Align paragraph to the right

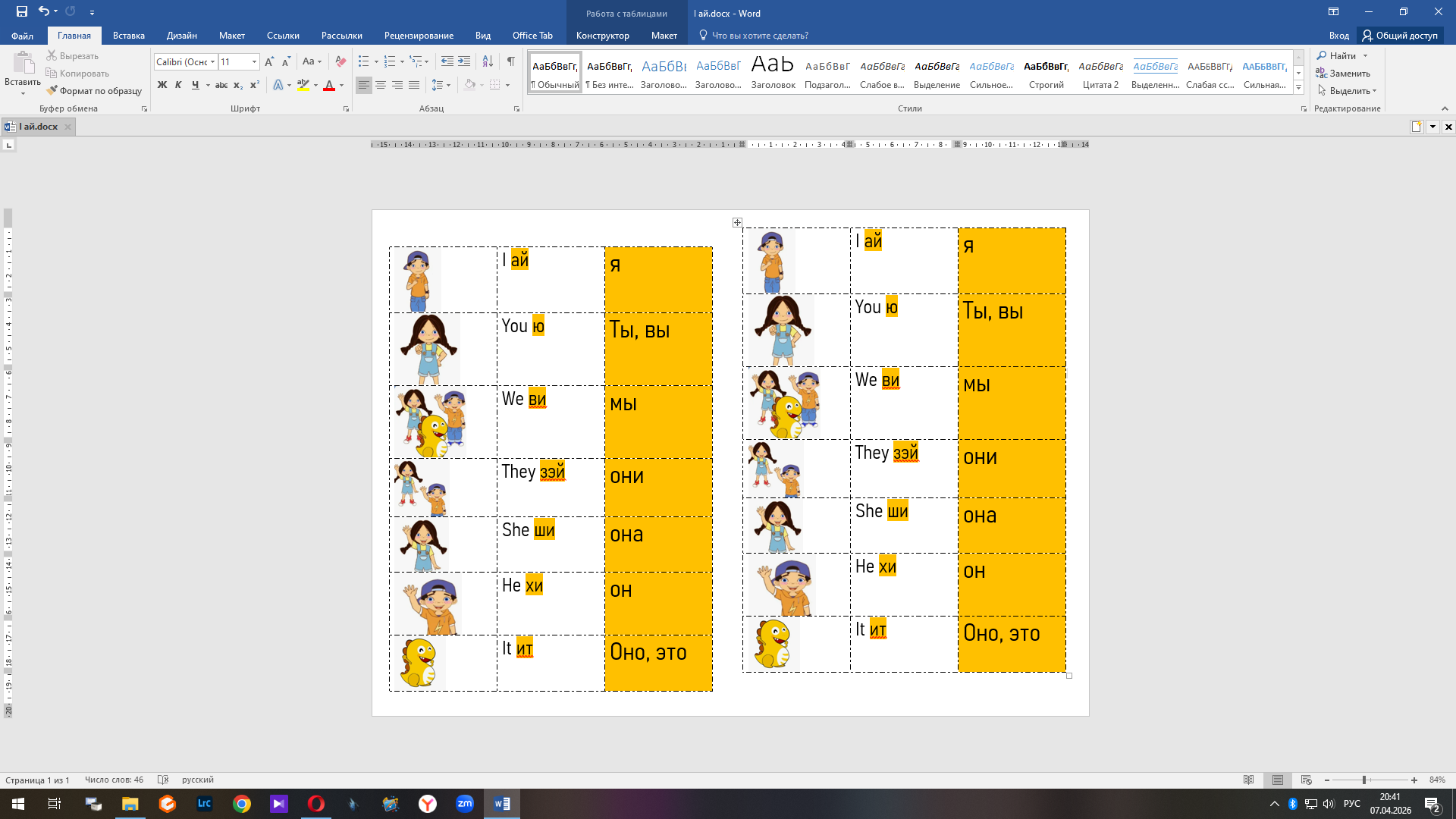397,86
